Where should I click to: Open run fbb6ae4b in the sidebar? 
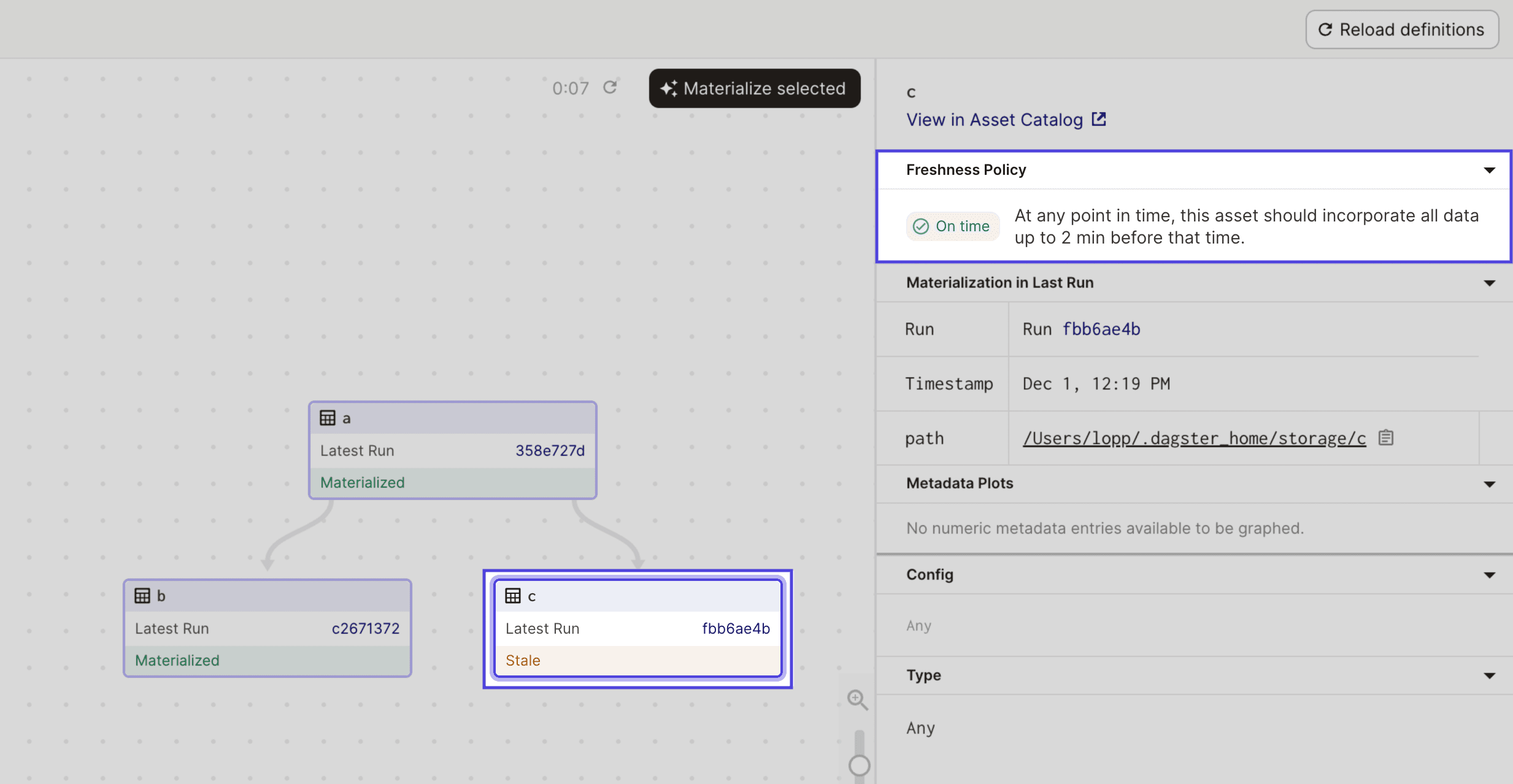click(1101, 329)
